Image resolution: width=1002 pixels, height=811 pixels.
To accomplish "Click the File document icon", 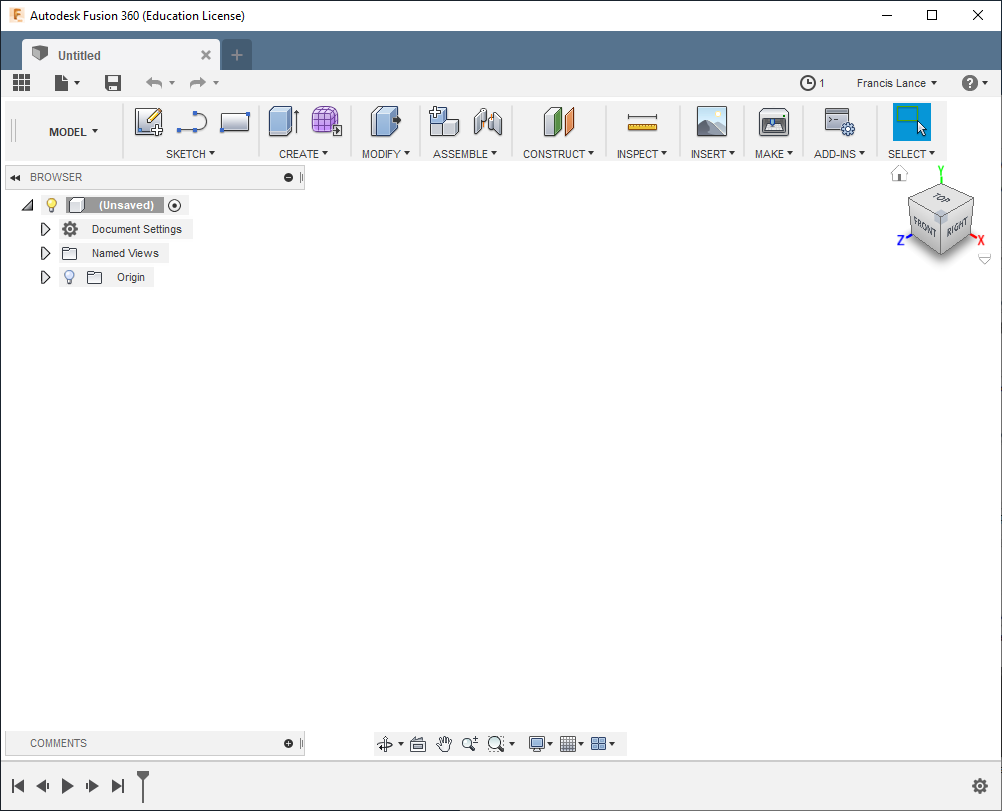I will click(x=61, y=82).
